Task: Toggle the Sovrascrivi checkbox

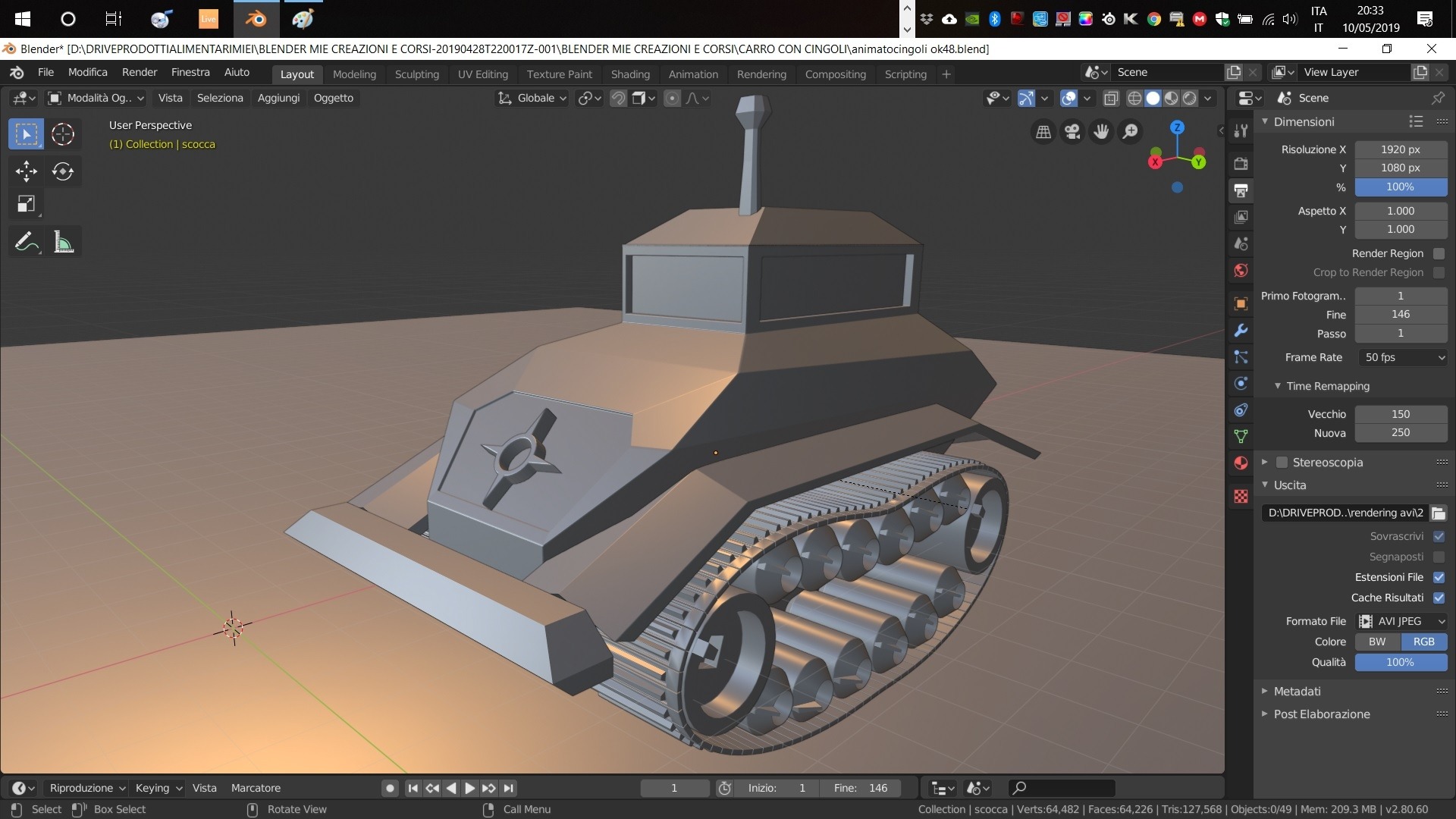Action: tap(1439, 536)
